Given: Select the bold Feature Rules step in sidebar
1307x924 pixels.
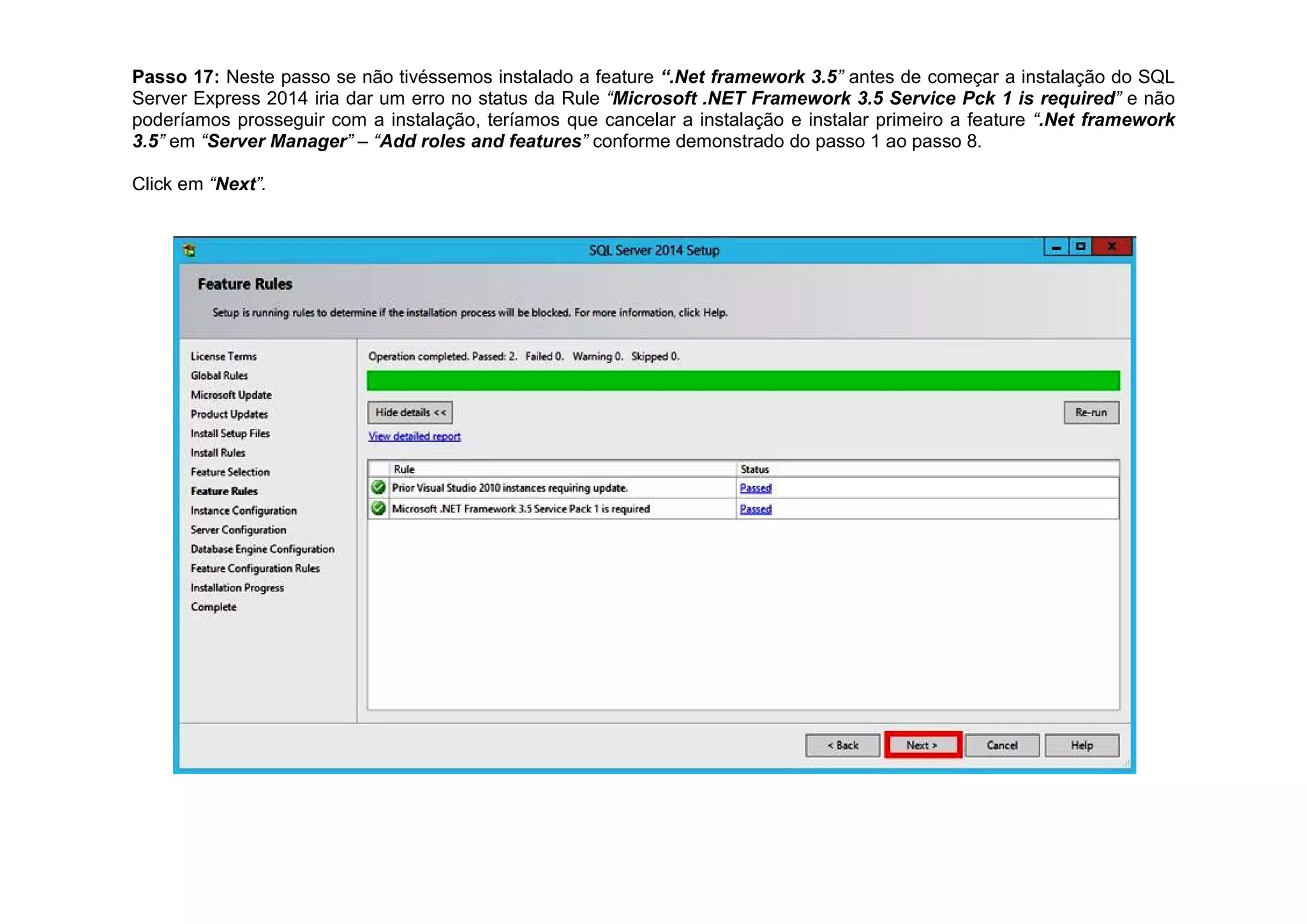Looking at the screenshot, I should coord(224,491).
